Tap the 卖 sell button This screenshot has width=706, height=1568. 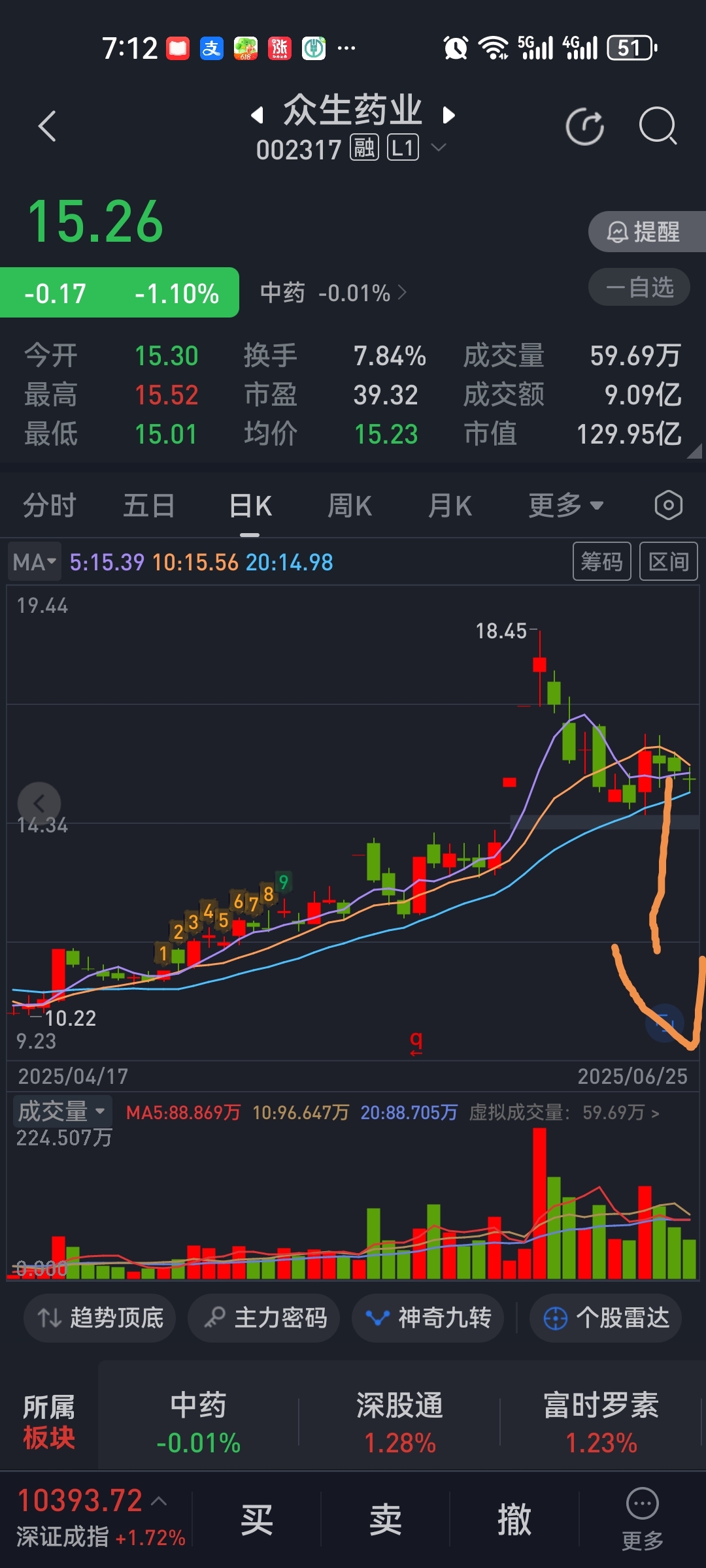pos(385,1520)
